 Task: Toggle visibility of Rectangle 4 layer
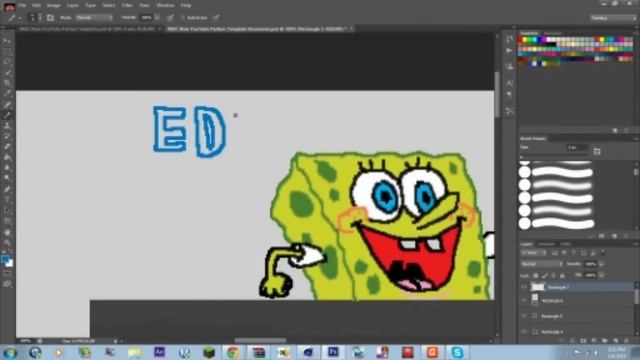524,331
